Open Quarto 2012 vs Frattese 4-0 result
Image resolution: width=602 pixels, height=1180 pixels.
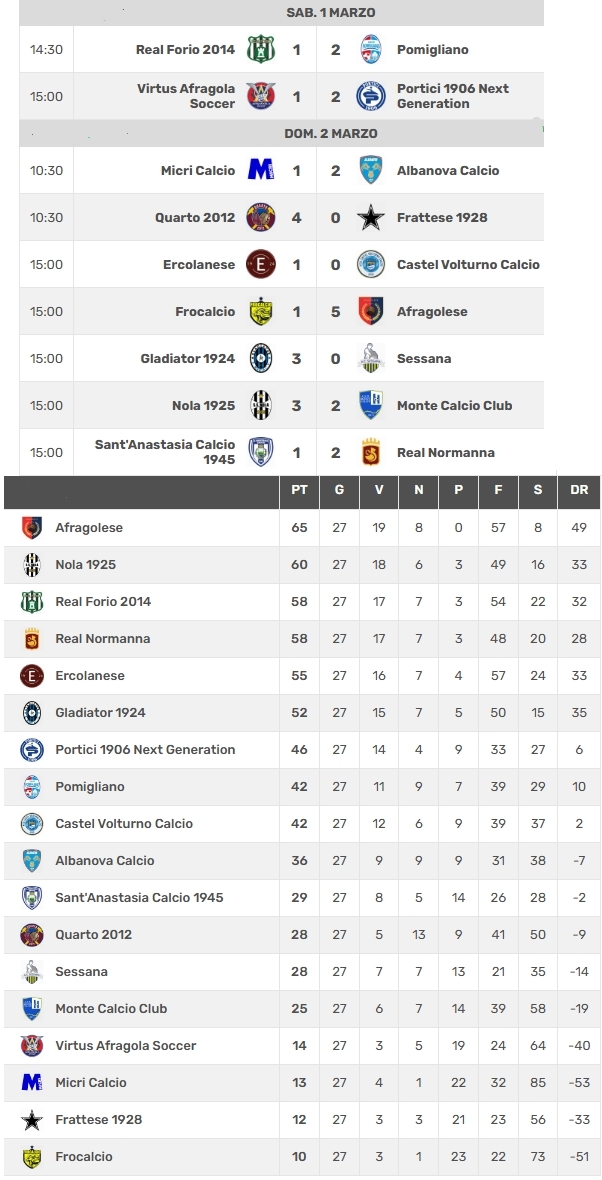(316, 217)
